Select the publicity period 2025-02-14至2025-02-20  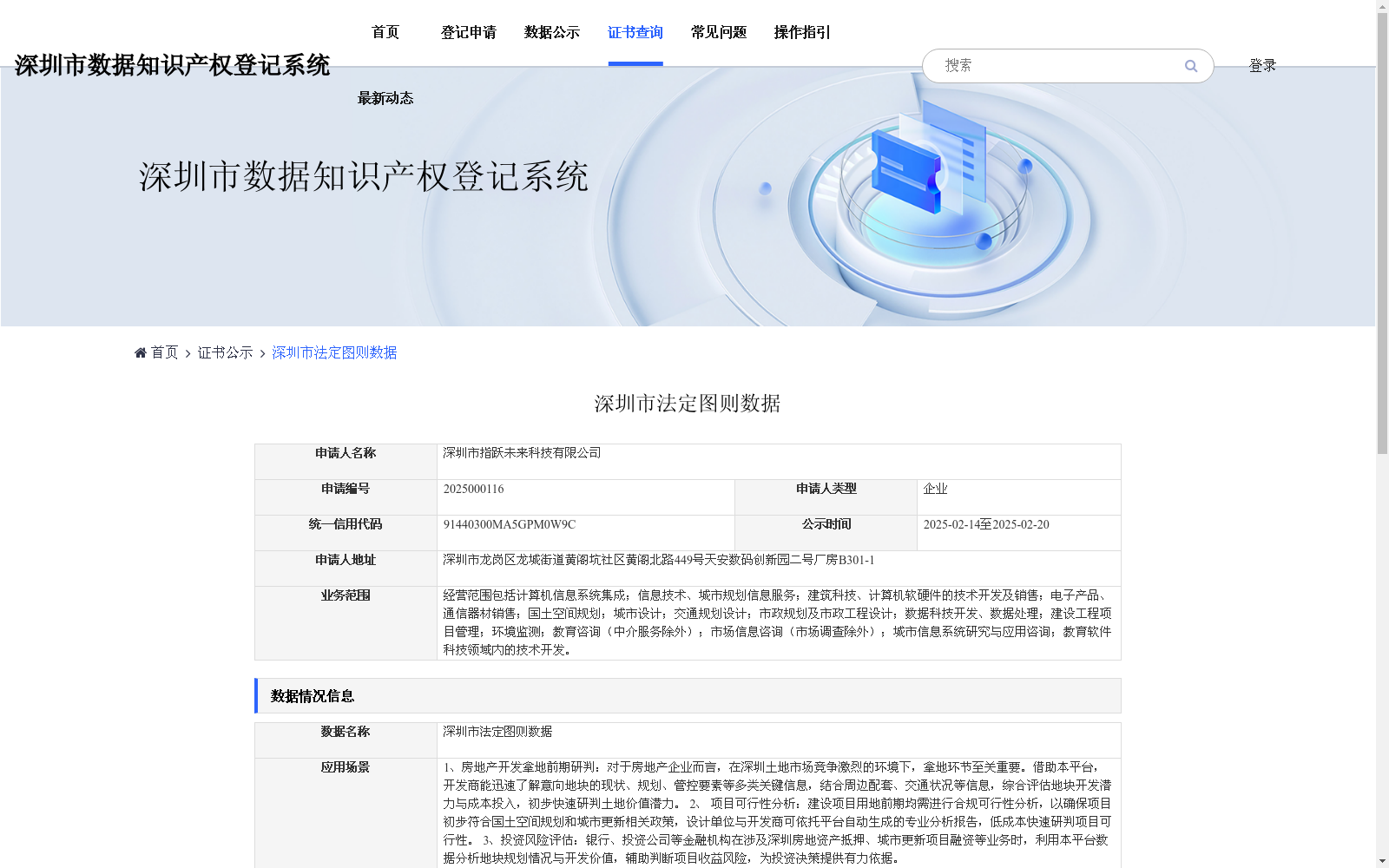[x=986, y=524]
